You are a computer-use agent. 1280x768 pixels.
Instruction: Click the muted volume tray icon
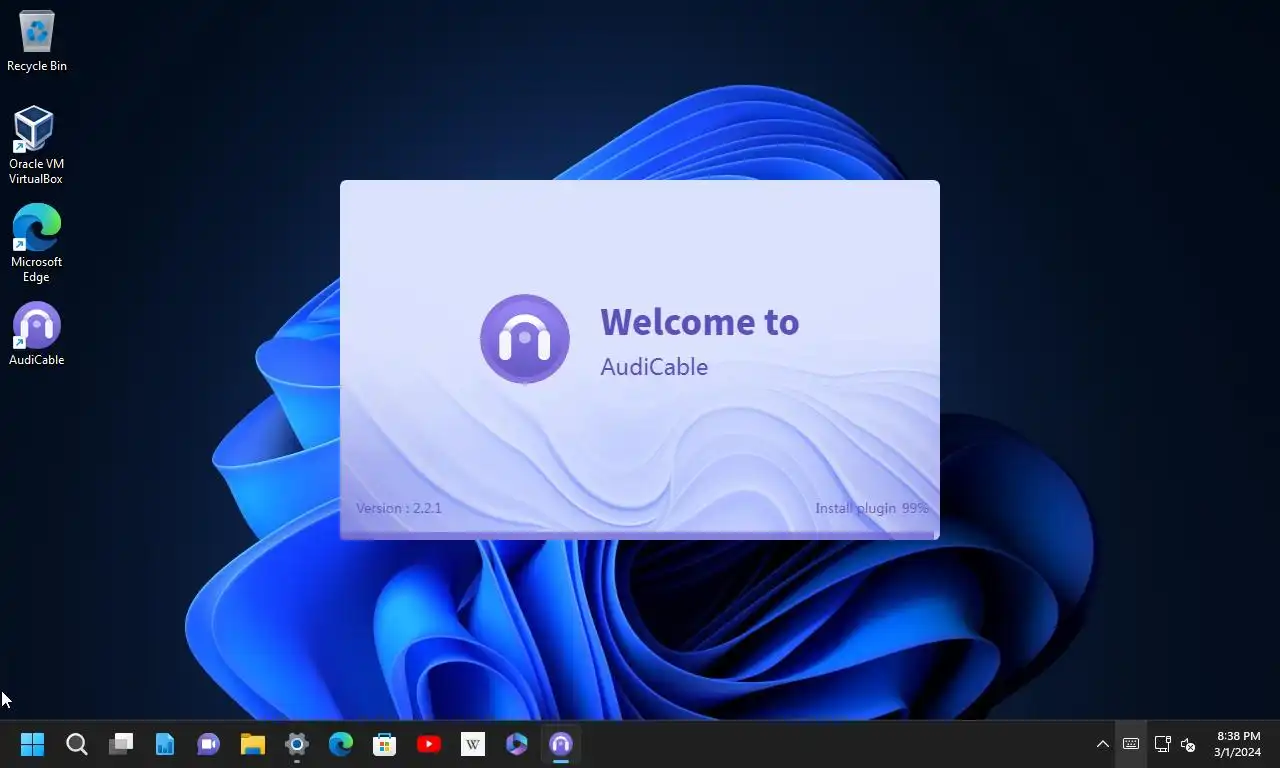pos(1188,744)
